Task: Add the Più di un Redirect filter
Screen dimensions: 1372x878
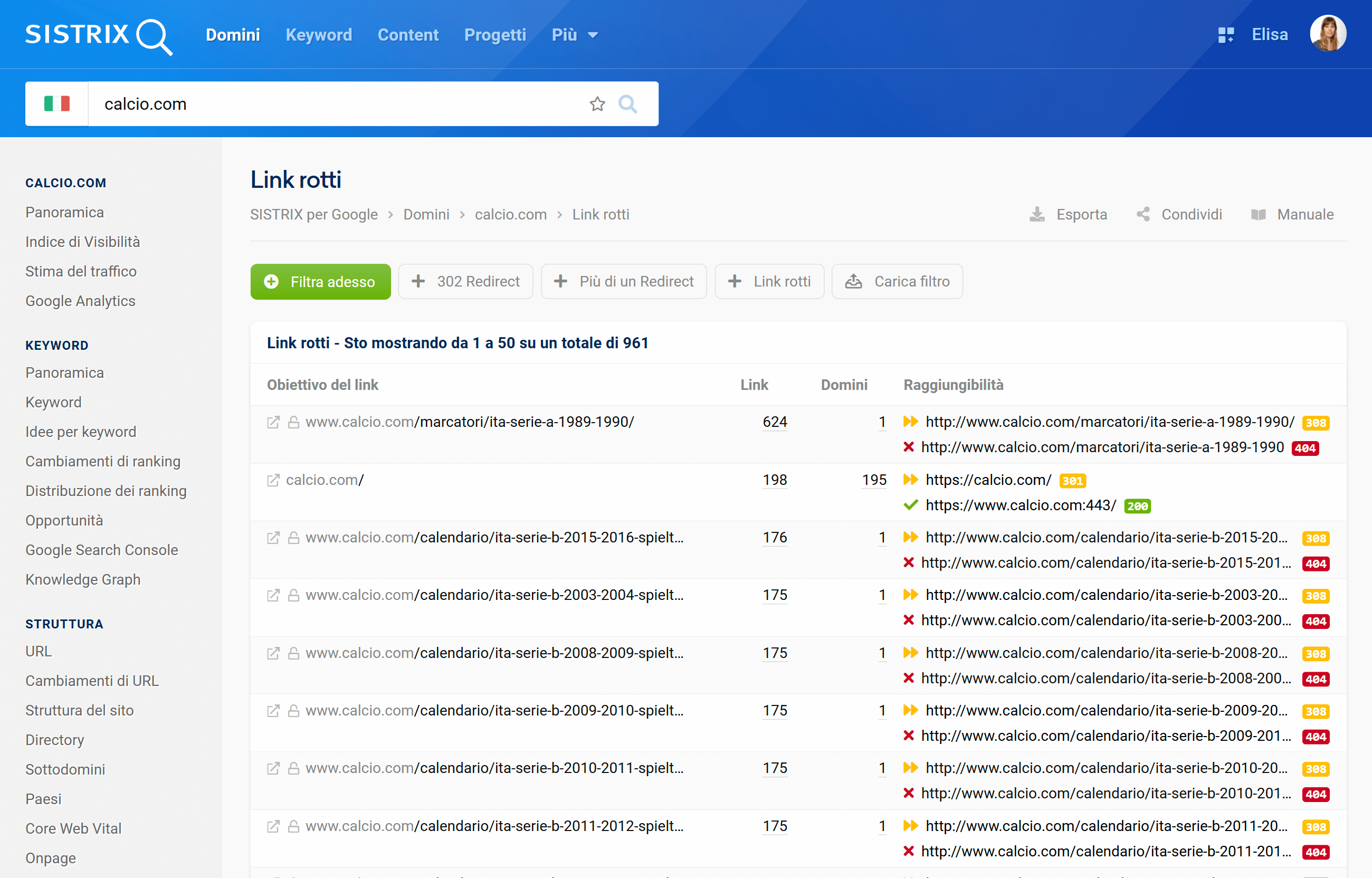Action: coord(624,281)
